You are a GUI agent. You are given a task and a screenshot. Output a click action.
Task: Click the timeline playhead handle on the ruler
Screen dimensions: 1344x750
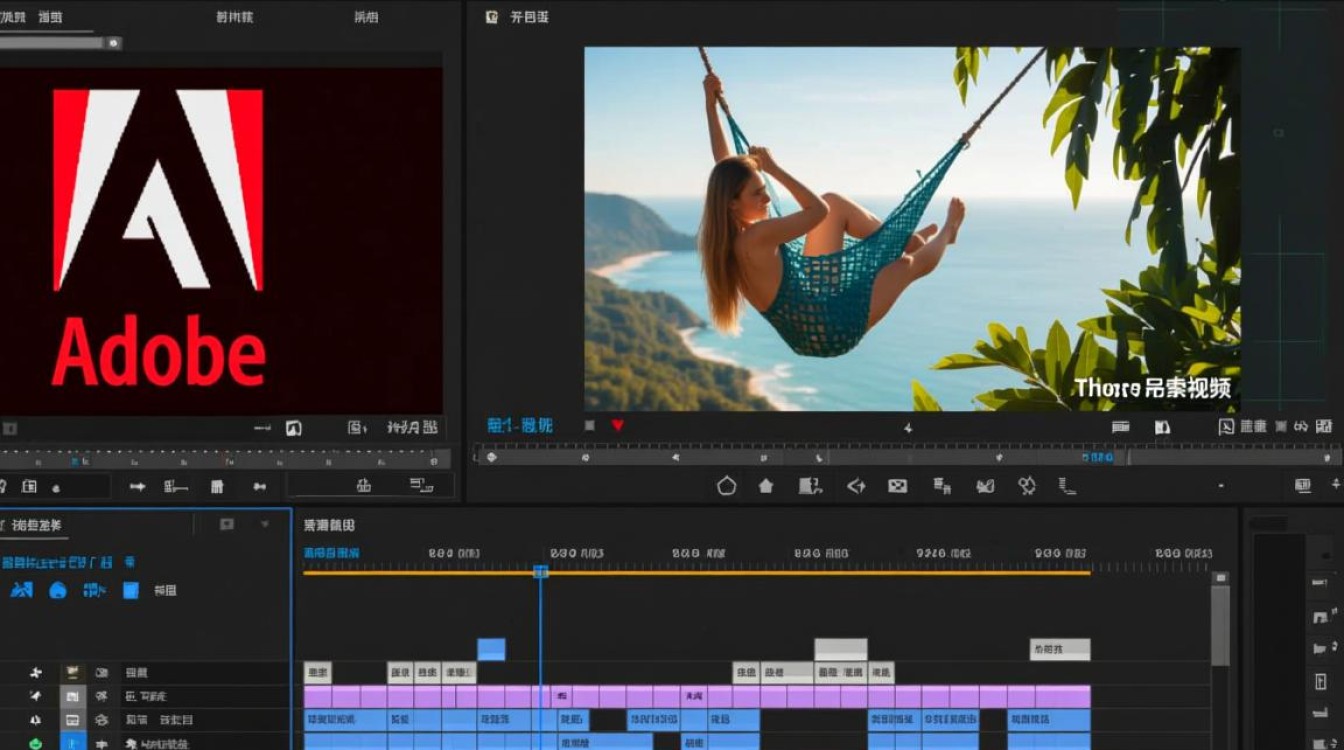(x=541, y=572)
